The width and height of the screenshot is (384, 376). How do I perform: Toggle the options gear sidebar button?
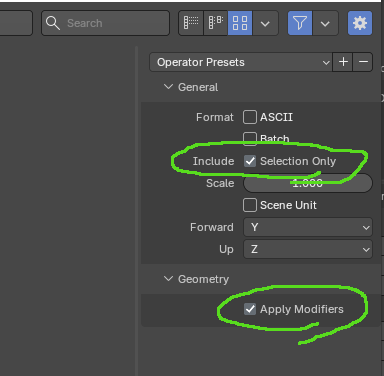[x=360, y=23]
